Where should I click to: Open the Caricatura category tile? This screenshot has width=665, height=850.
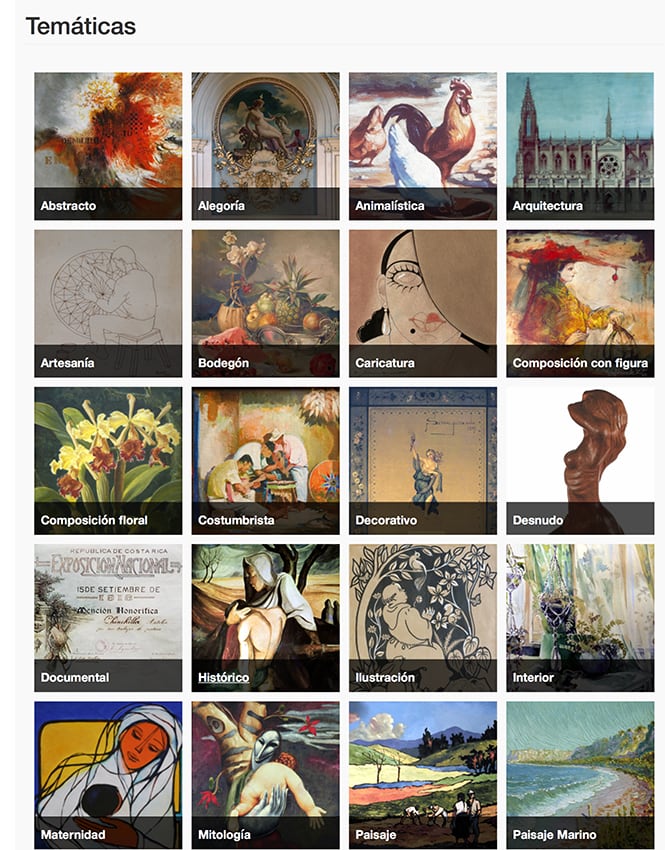click(x=423, y=303)
